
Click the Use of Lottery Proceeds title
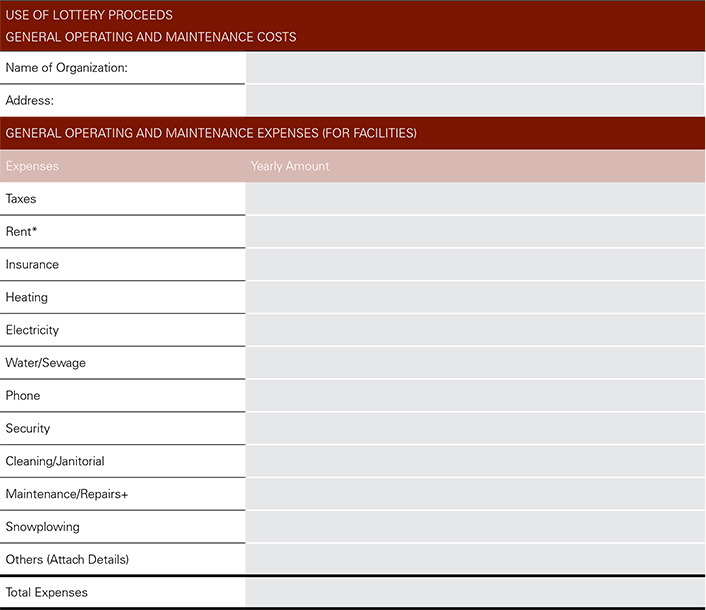click(x=89, y=15)
